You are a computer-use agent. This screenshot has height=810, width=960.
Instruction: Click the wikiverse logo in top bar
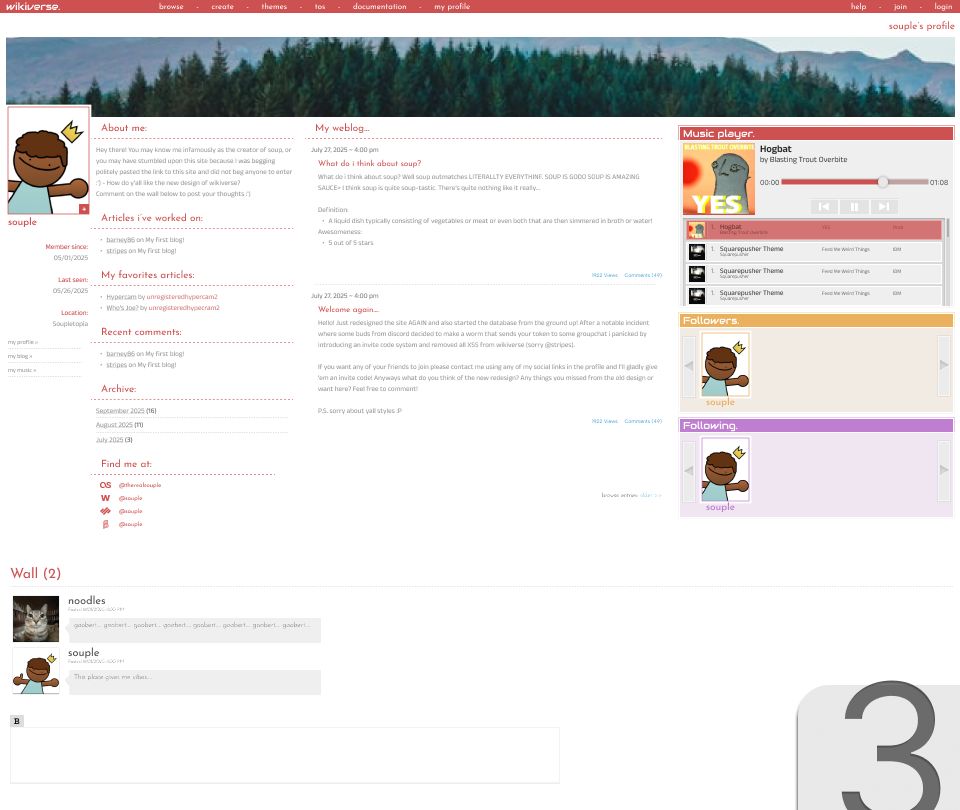coord(32,7)
